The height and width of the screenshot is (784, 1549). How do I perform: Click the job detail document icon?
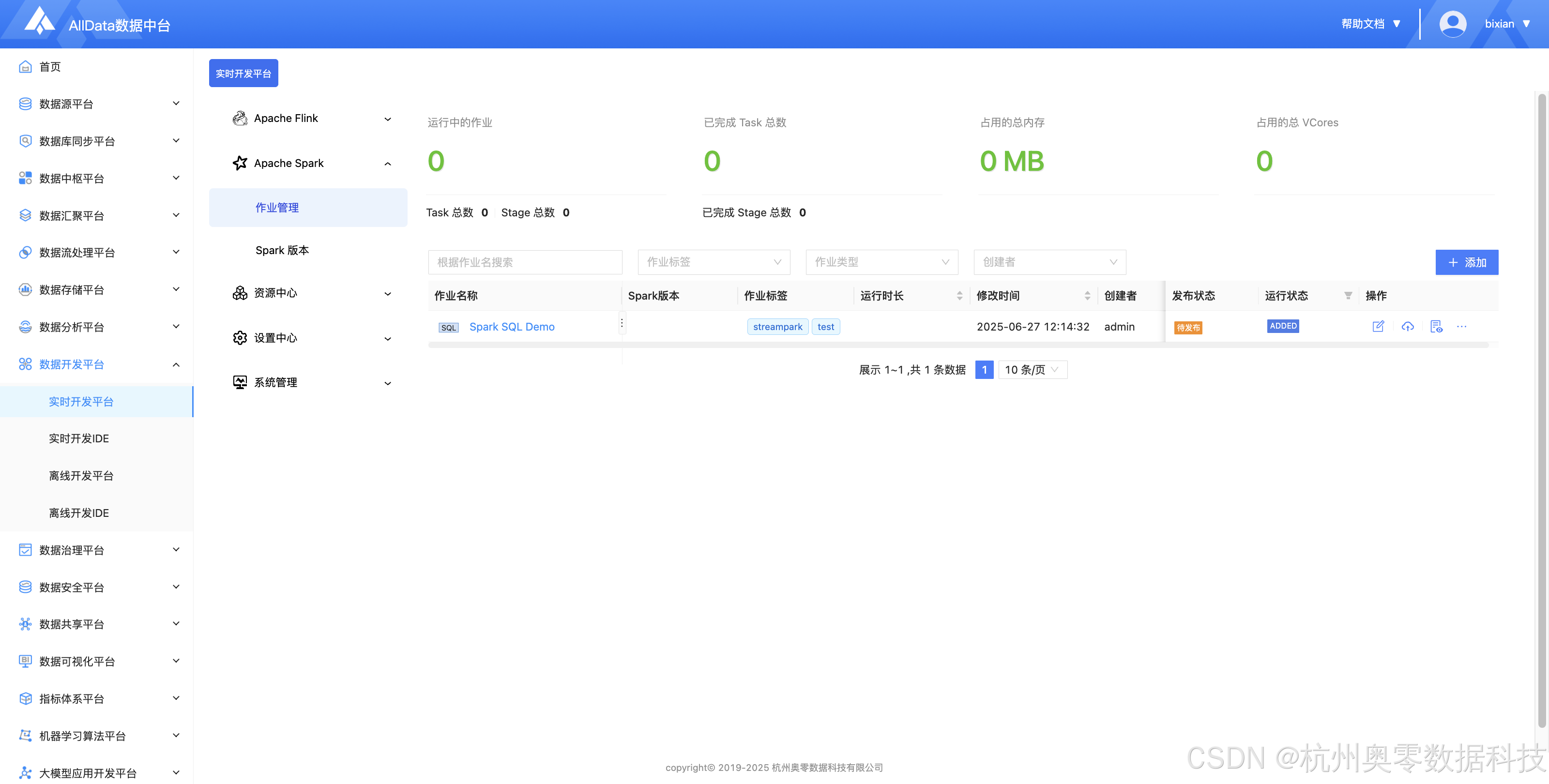coord(1436,327)
